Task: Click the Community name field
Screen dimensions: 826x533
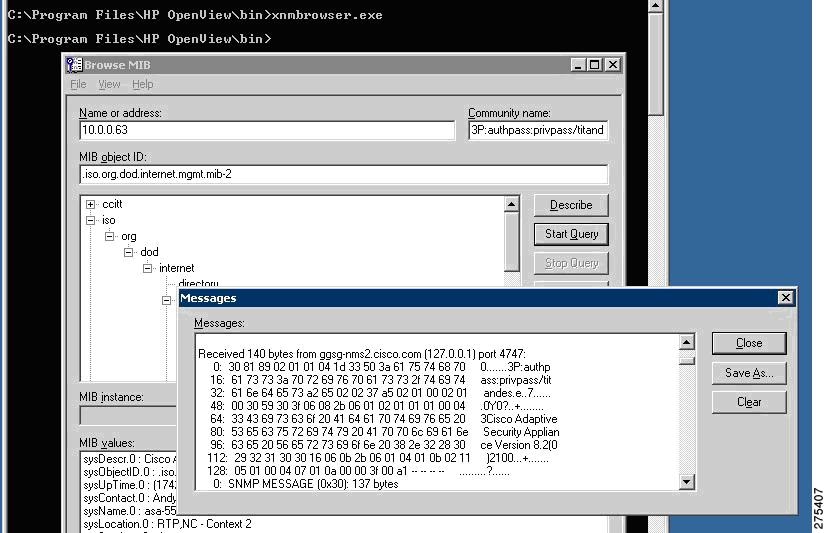Action: click(x=538, y=130)
